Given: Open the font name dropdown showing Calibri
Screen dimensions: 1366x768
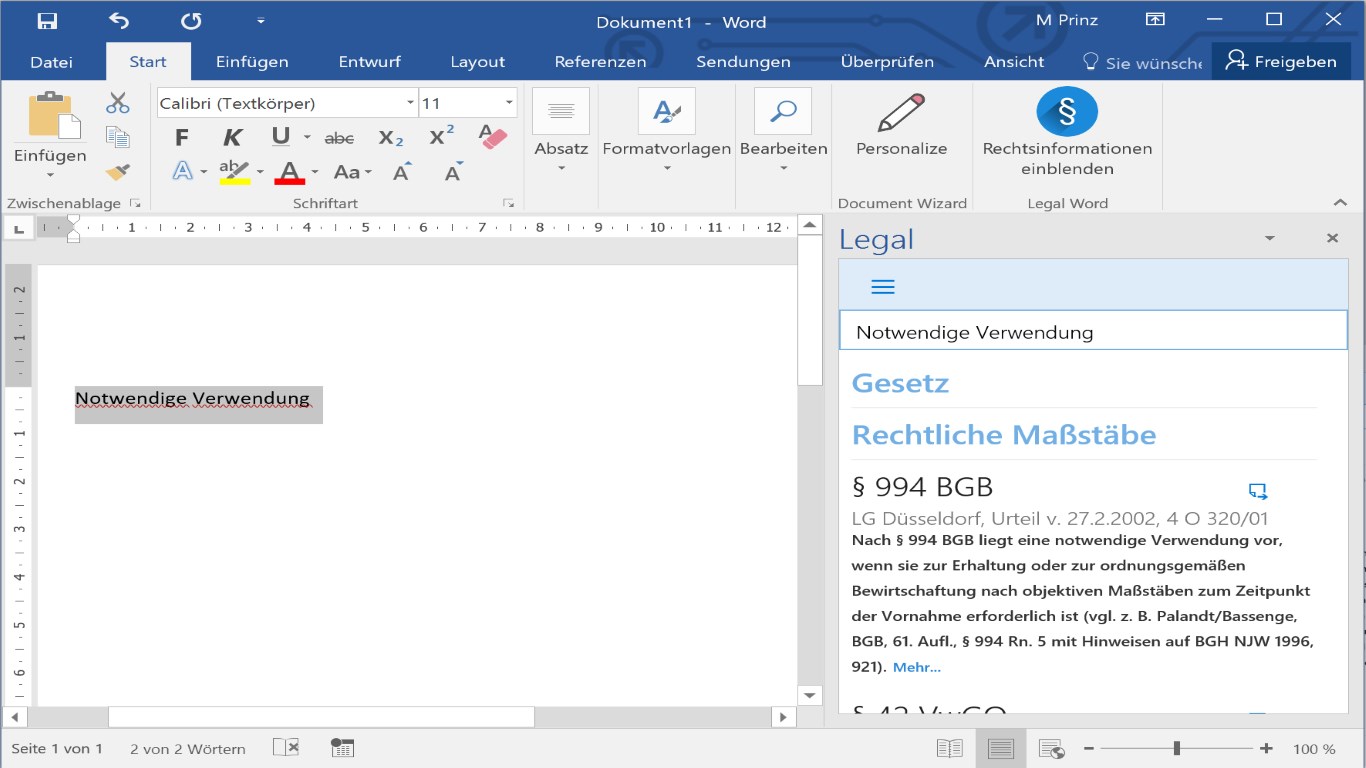Looking at the screenshot, I should pos(410,103).
